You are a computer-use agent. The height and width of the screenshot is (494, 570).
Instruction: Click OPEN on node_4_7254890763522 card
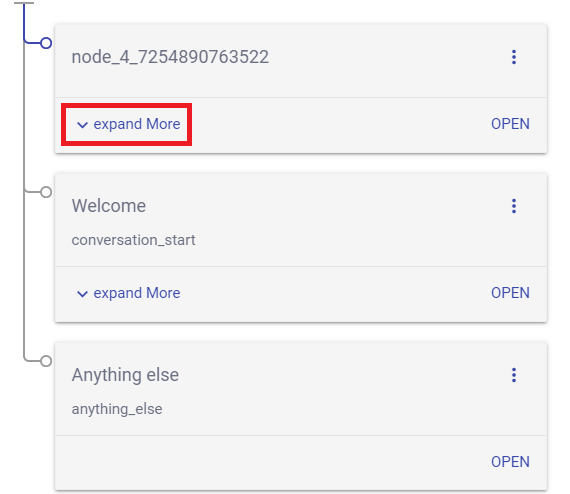point(510,124)
